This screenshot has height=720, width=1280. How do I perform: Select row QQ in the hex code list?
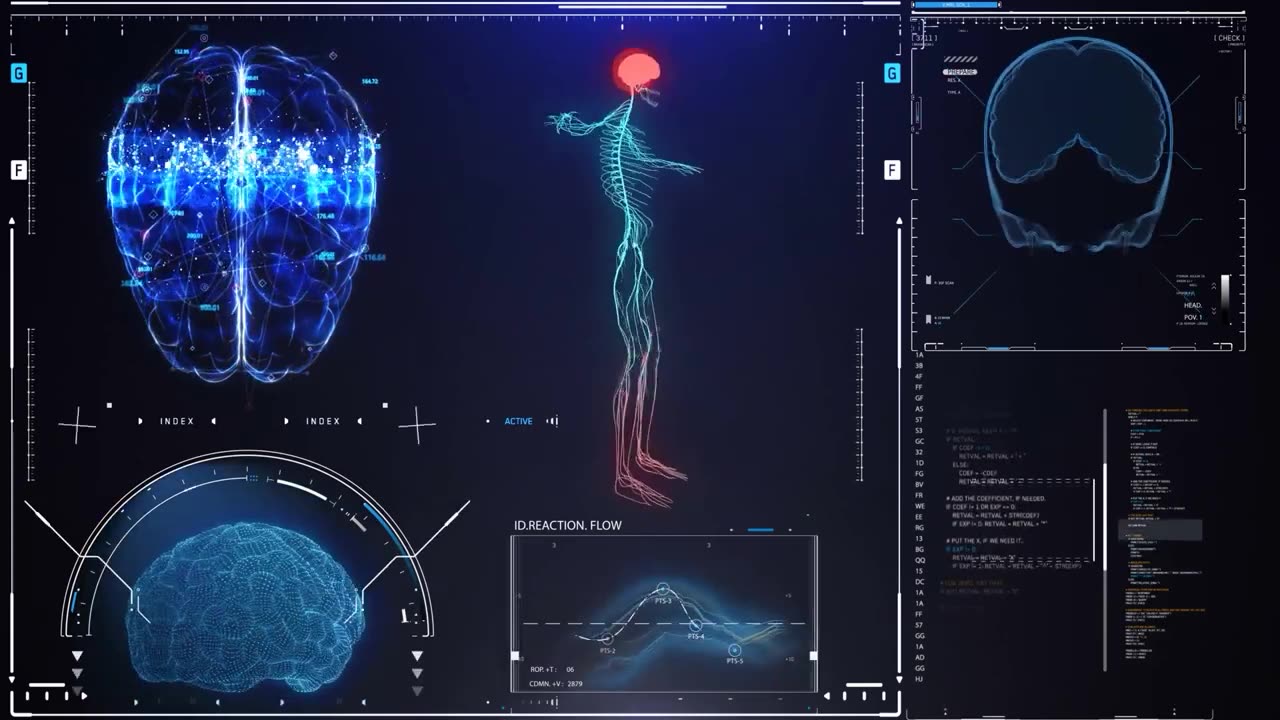[919, 560]
